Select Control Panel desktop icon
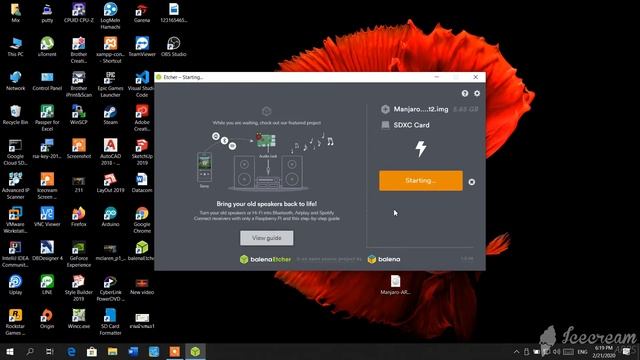The image size is (640, 360). (47, 81)
